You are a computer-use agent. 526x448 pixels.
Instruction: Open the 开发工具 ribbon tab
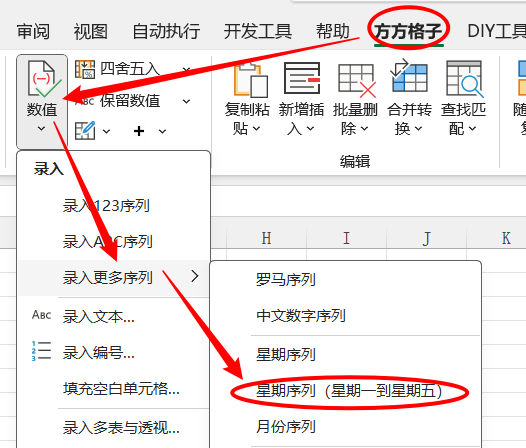coord(258,32)
